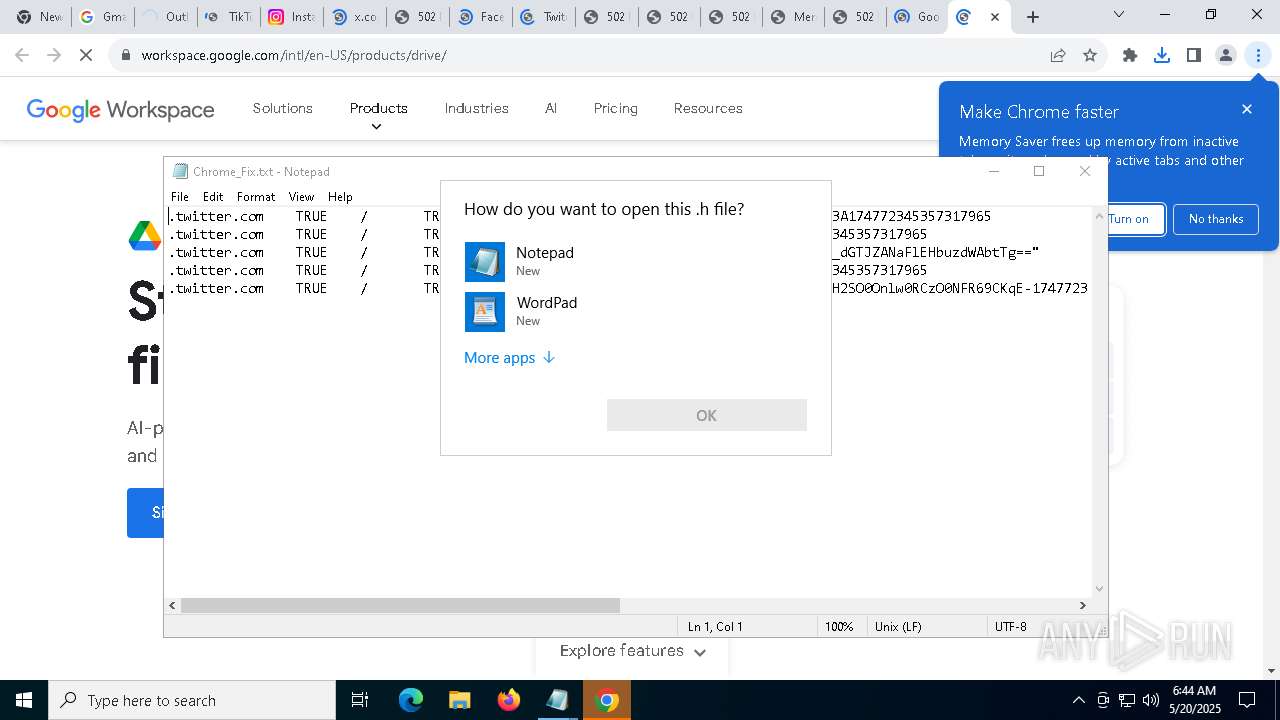Viewport: 1280px width, 720px height.
Task: Open the notification center
Action: pos(1247,700)
